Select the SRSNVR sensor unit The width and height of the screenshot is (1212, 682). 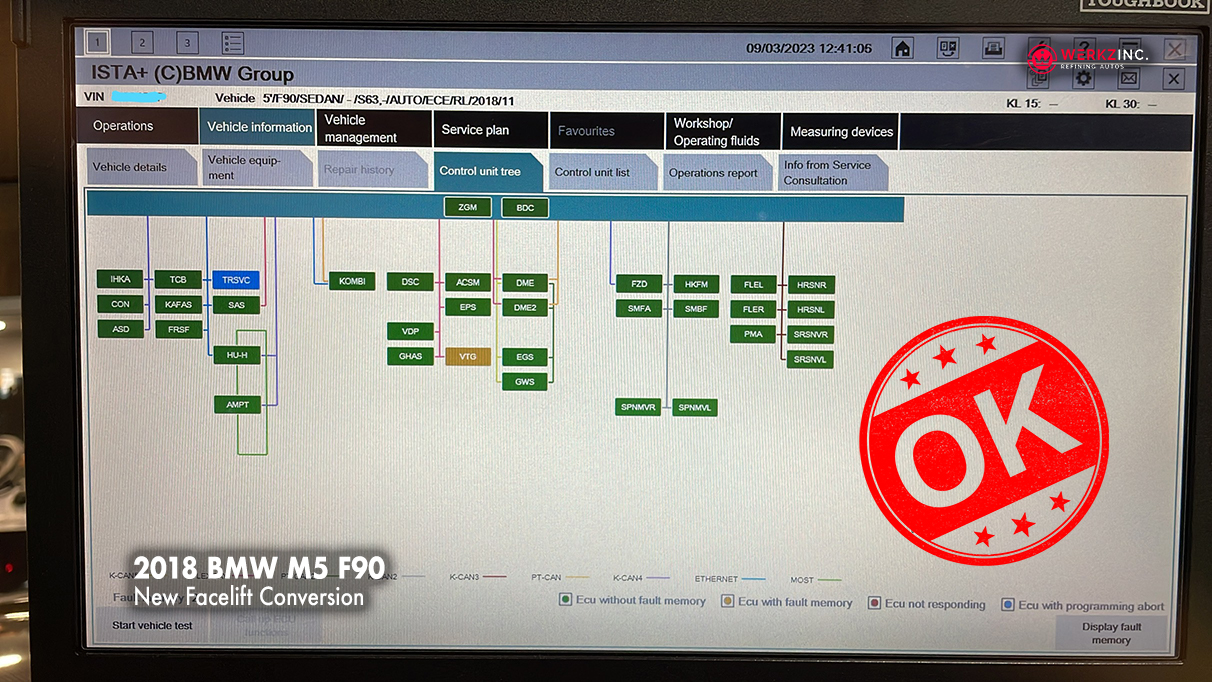[811, 335]
